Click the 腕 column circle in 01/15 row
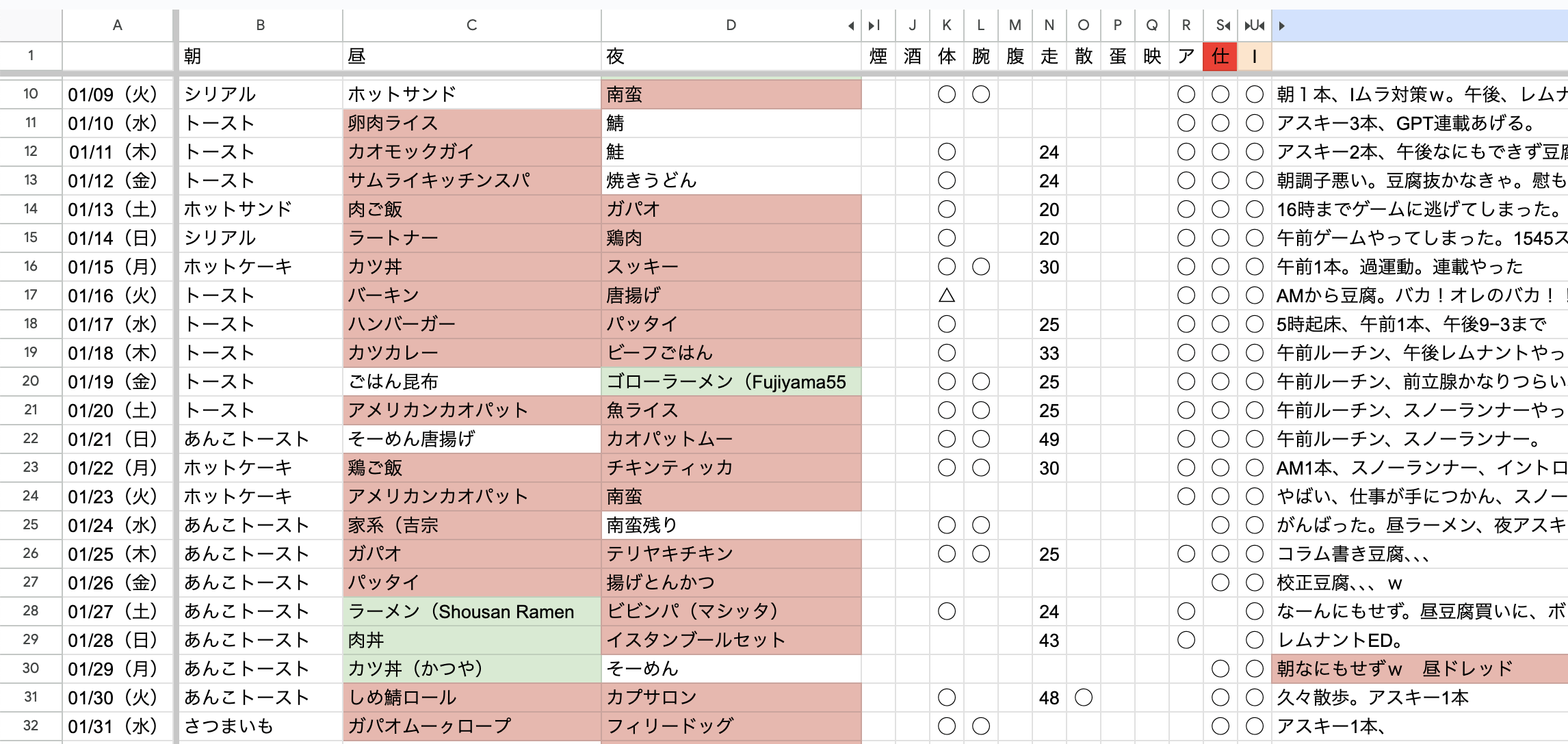This screenshot has height=744, width=1568. click(x=981, y=266)
